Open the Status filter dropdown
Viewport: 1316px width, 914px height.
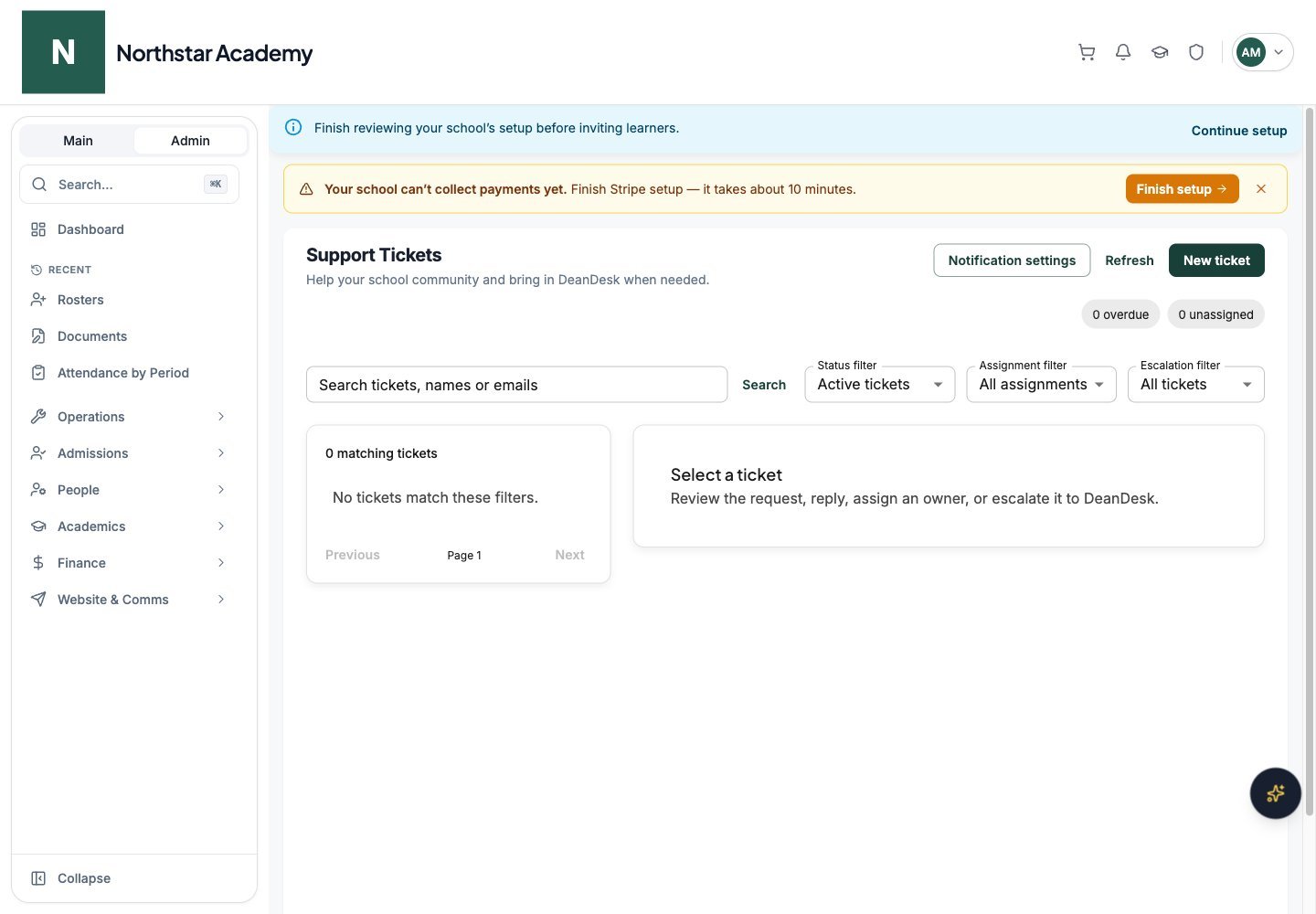point(880,385)
